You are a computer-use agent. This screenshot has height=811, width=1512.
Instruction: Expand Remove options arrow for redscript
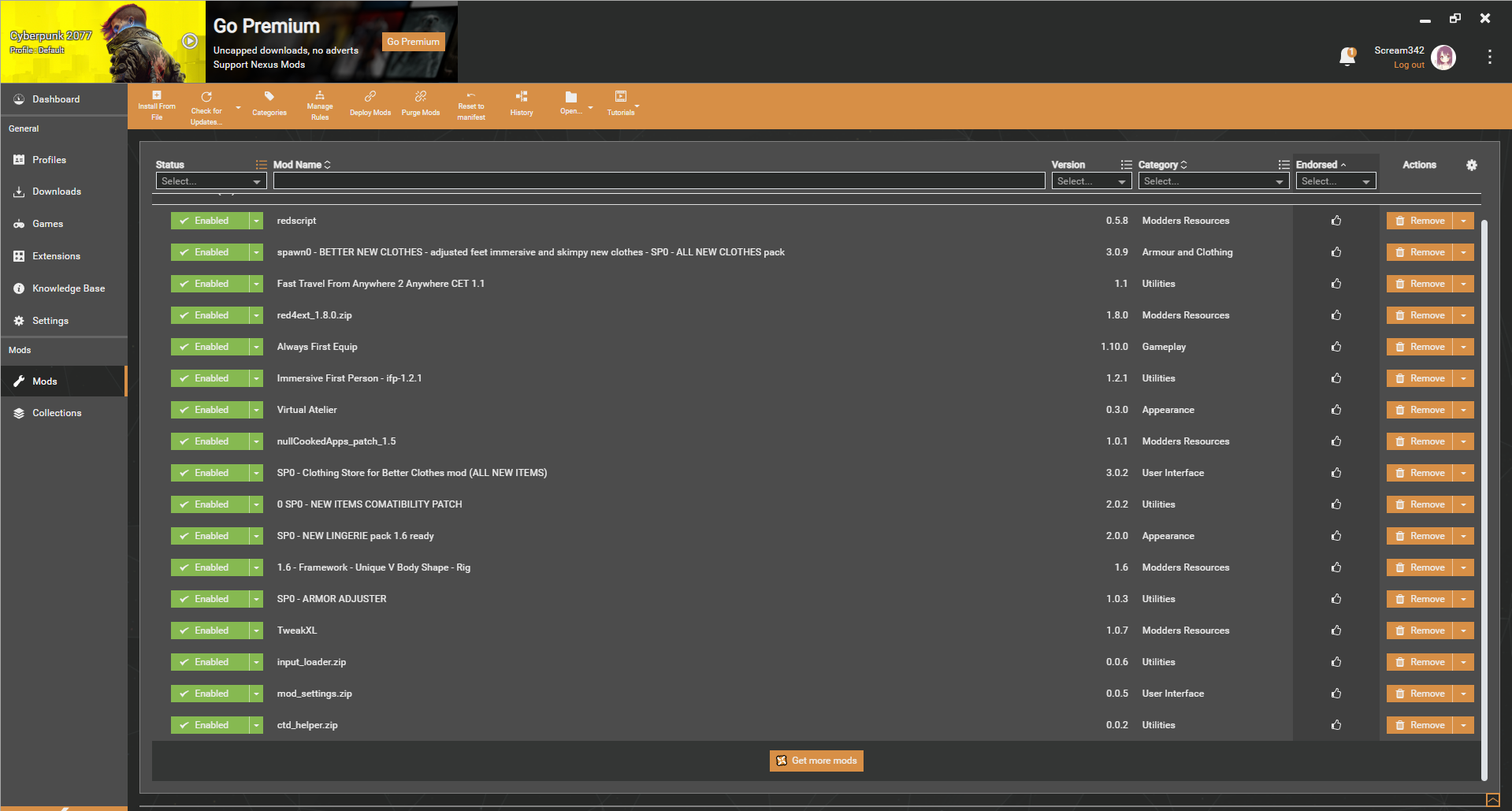pos(1463,221)
